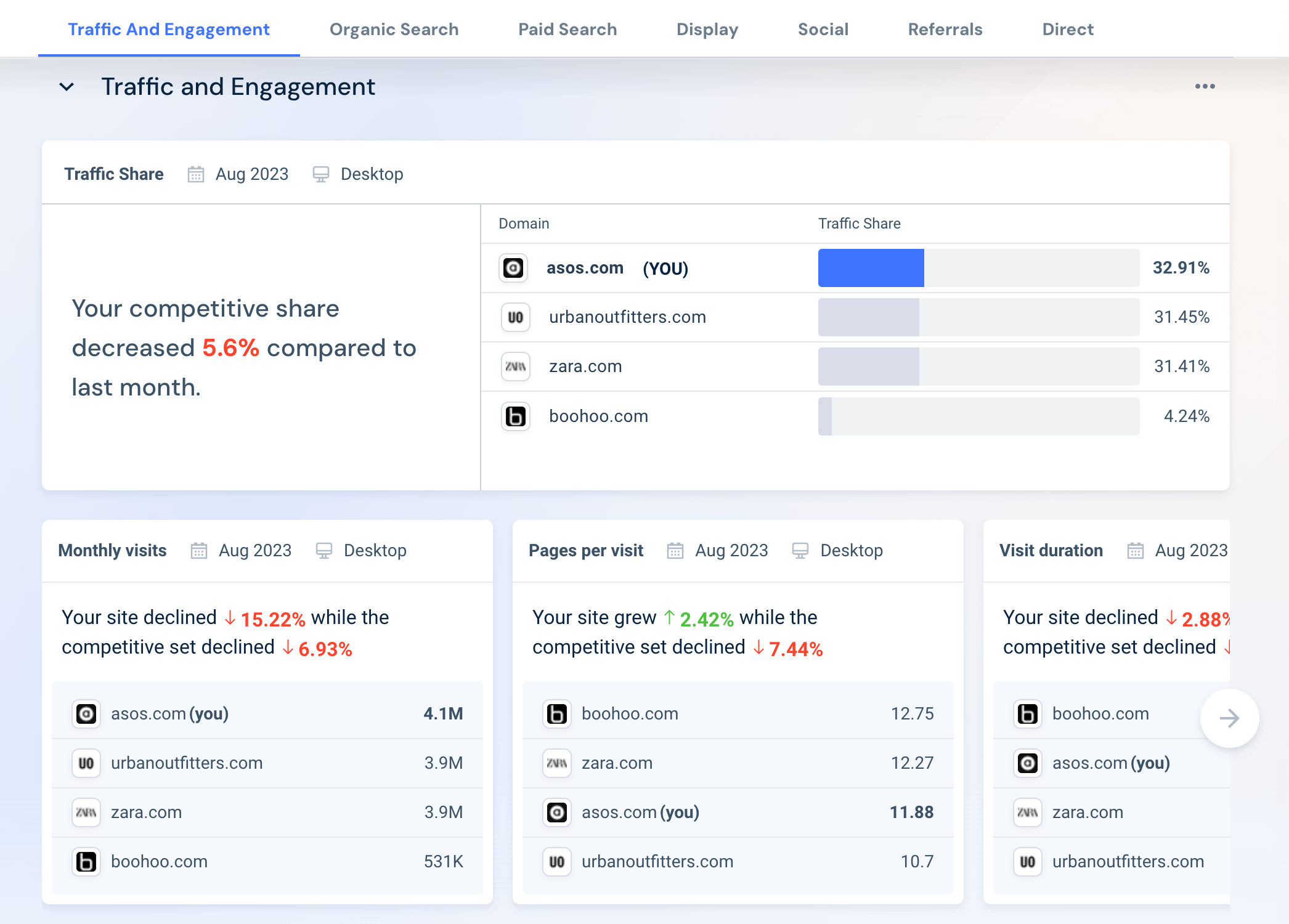
Task: Click the zara.com logo icon in Traffic Share
Action: (515, 366)
